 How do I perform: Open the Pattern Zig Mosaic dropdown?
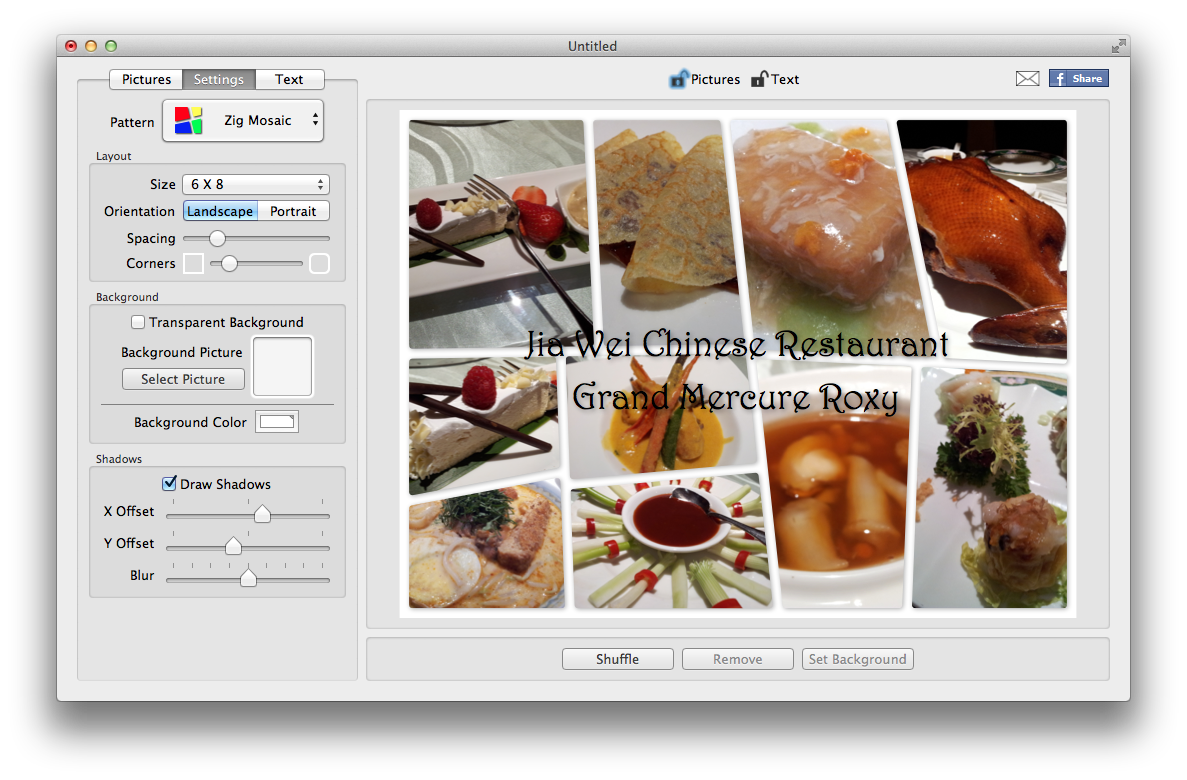[243, 120]
